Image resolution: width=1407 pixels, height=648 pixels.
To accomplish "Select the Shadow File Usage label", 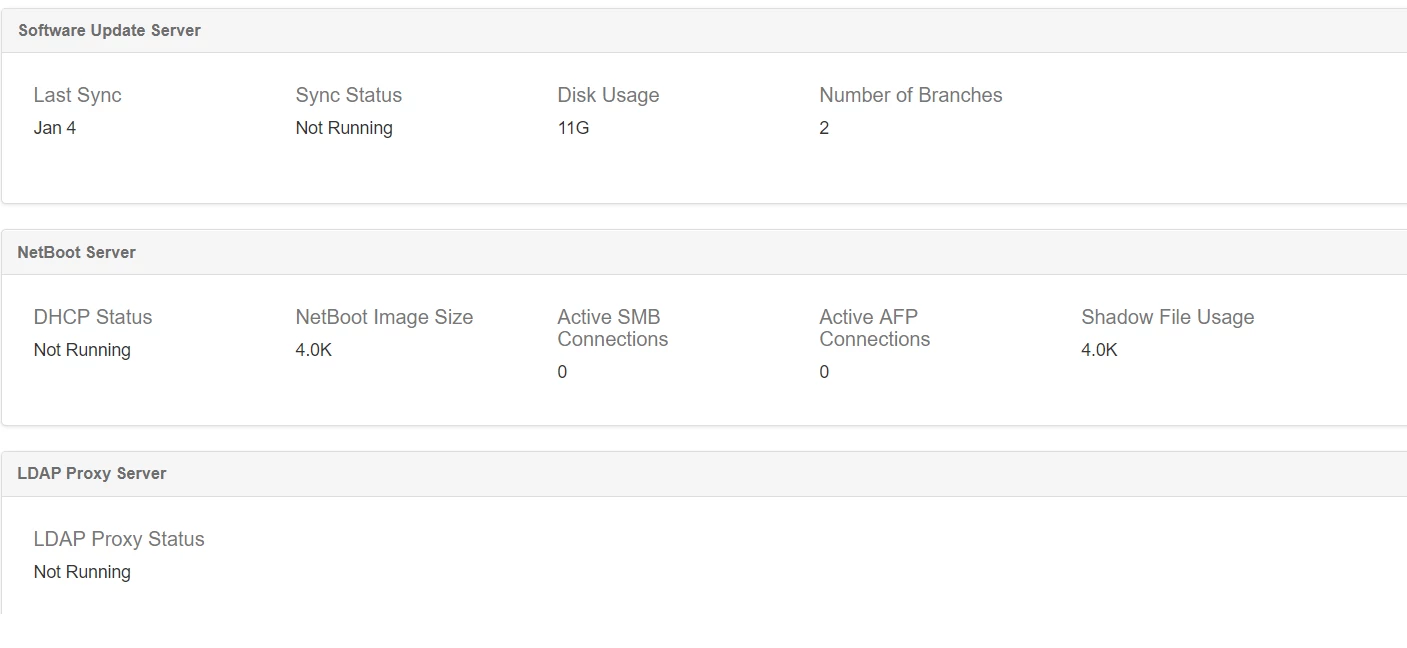I will (1167, 318).
